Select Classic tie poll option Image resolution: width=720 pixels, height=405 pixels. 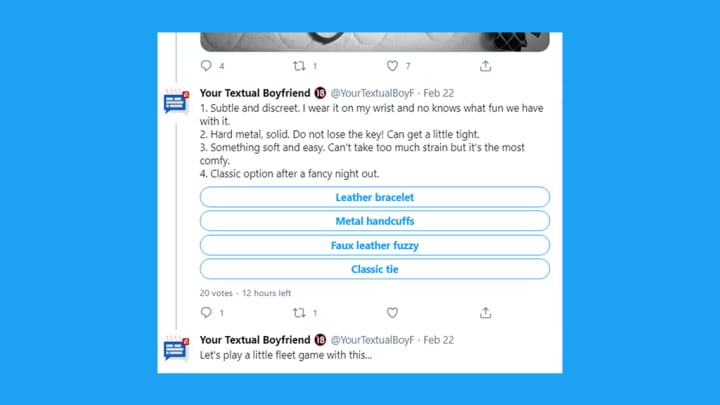point(375,269)
